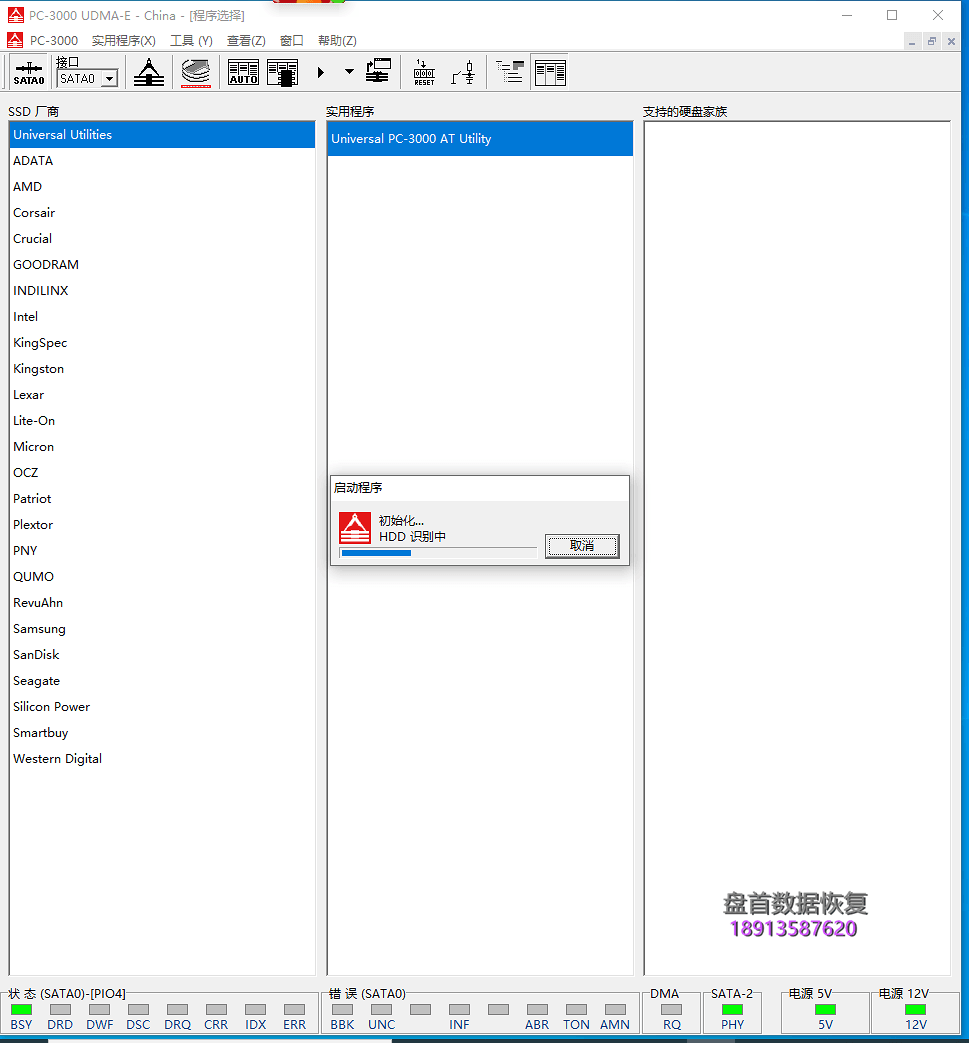The image size is (969, 1043).
Task: Select KingSpec vendor
Action: tap(162, 342)
